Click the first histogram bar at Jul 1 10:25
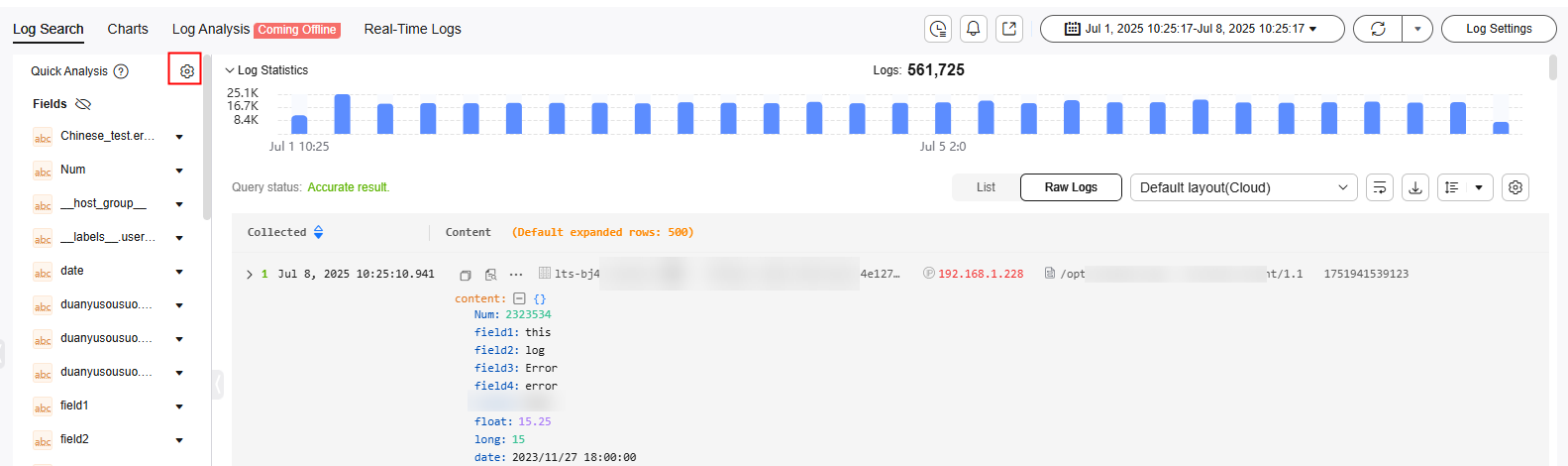Viewport: 1568px width, 466px height. coord(299,124)
